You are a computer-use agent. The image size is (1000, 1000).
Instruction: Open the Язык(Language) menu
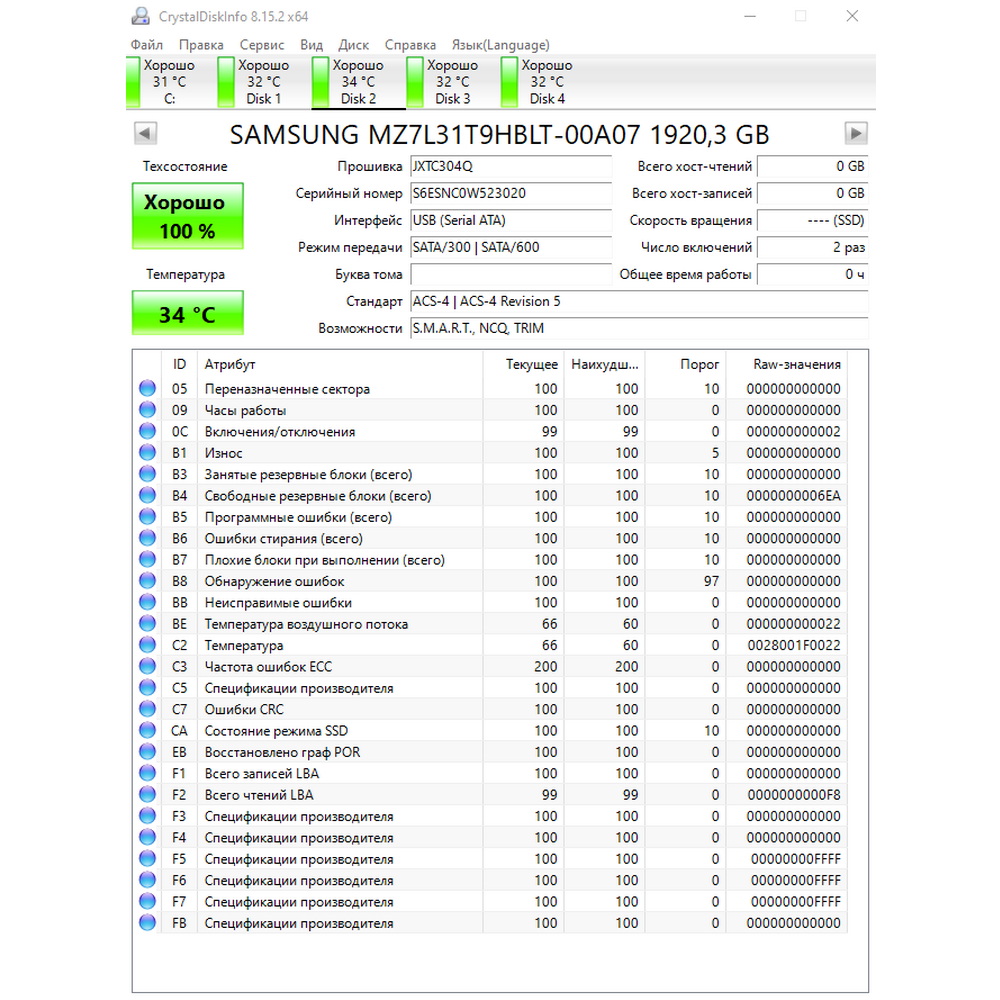501,45
